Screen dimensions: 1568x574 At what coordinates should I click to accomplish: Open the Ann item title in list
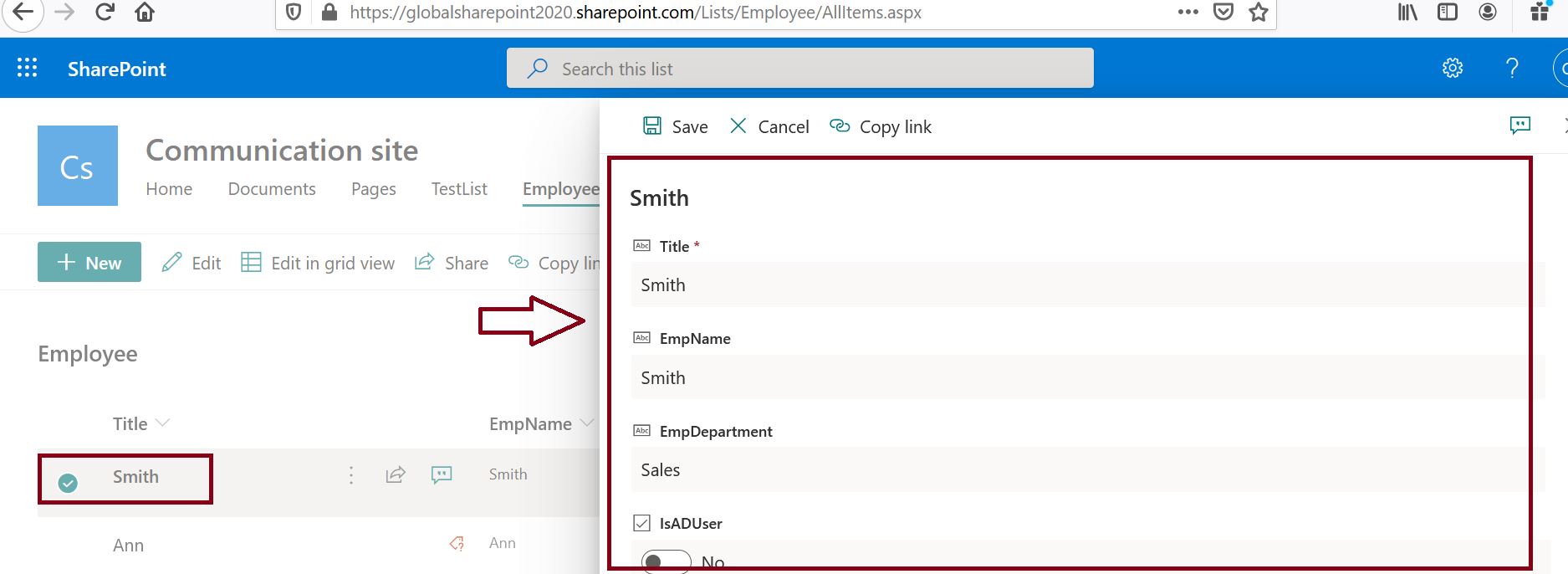click(x=128, y=546)
